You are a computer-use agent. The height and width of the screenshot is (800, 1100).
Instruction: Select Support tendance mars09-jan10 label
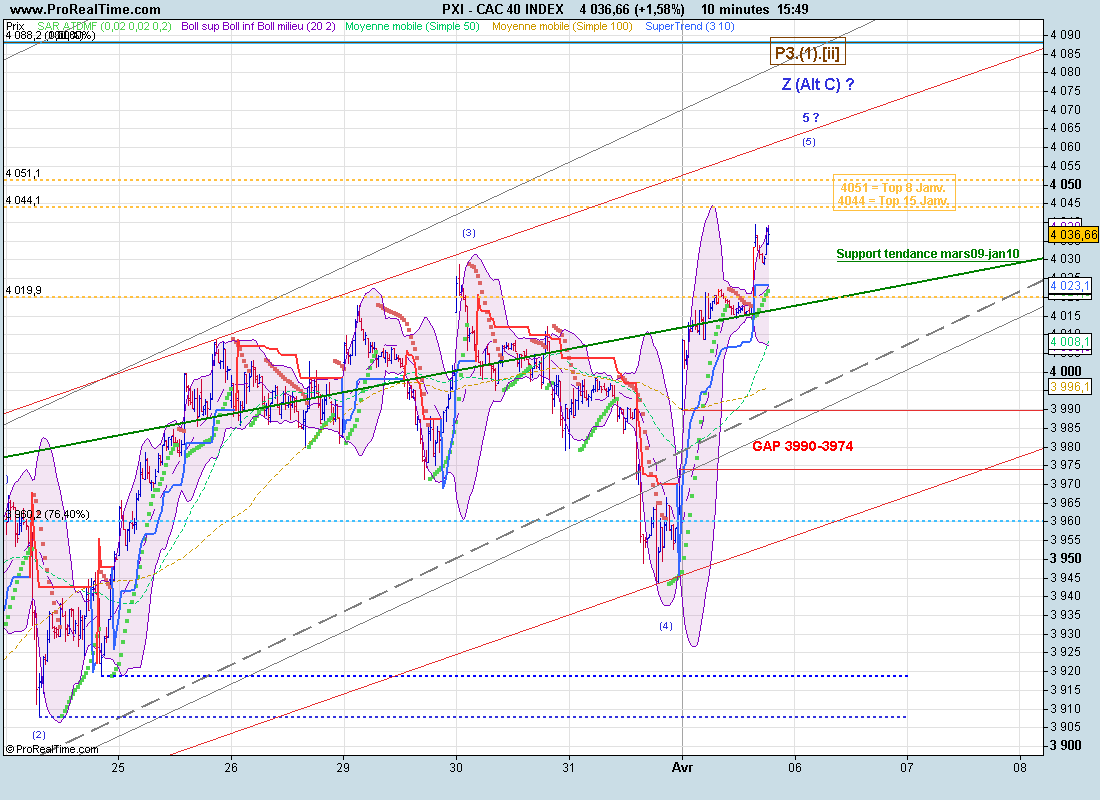coord(927,254)
